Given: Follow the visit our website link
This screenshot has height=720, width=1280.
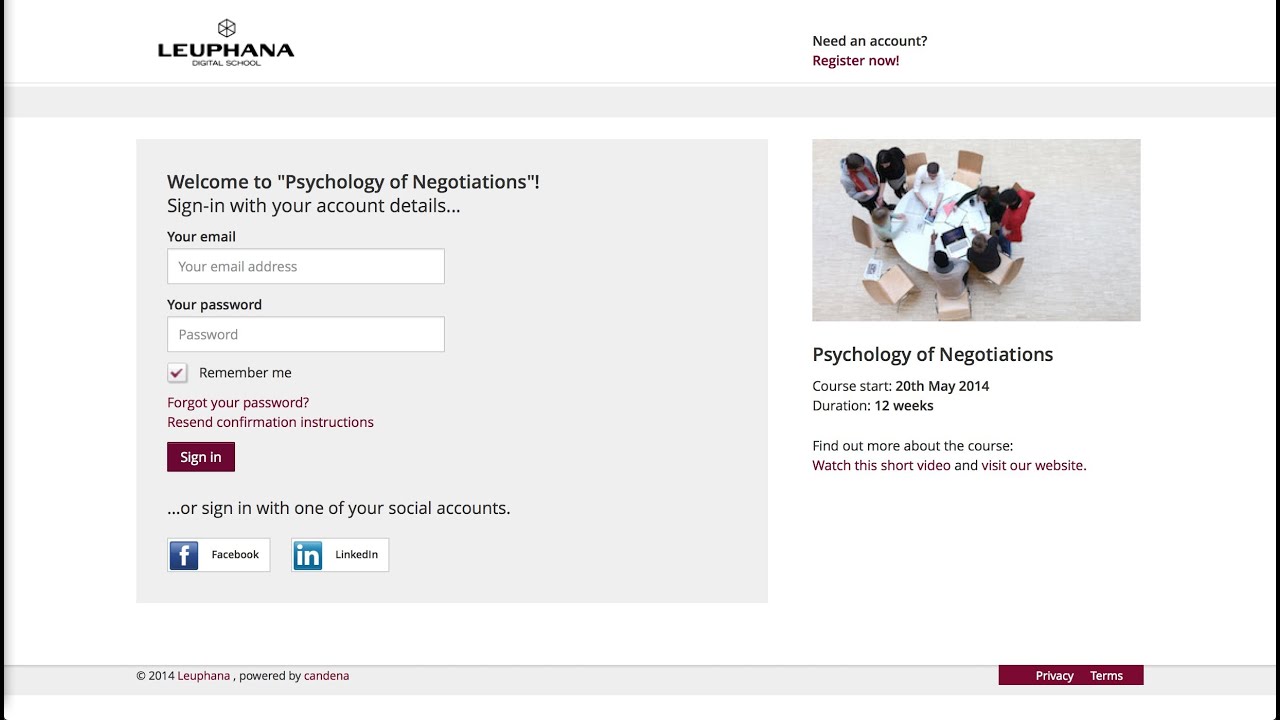Looking at the screenshot, I should pyautogui.click(x=1032, y=466).
